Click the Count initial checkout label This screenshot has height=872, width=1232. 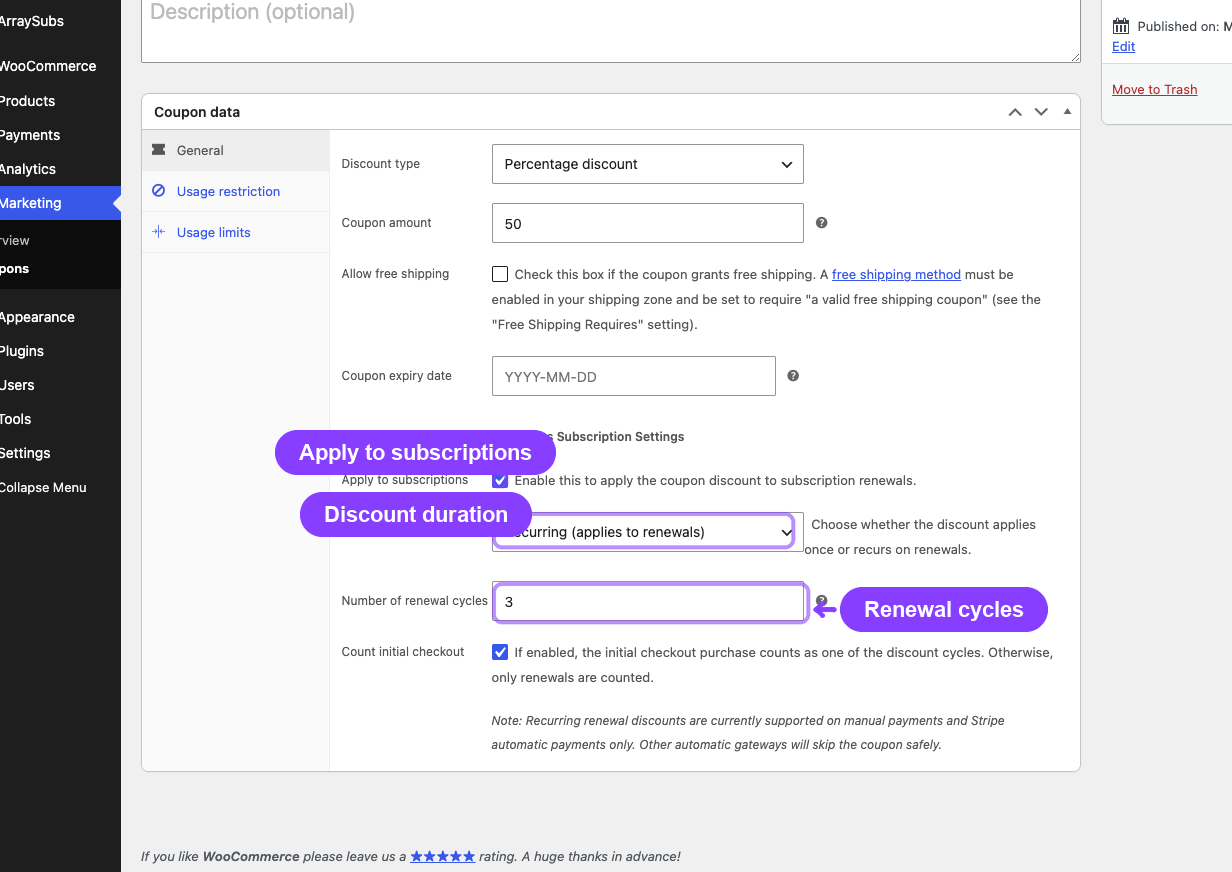[x=403, y=652]
